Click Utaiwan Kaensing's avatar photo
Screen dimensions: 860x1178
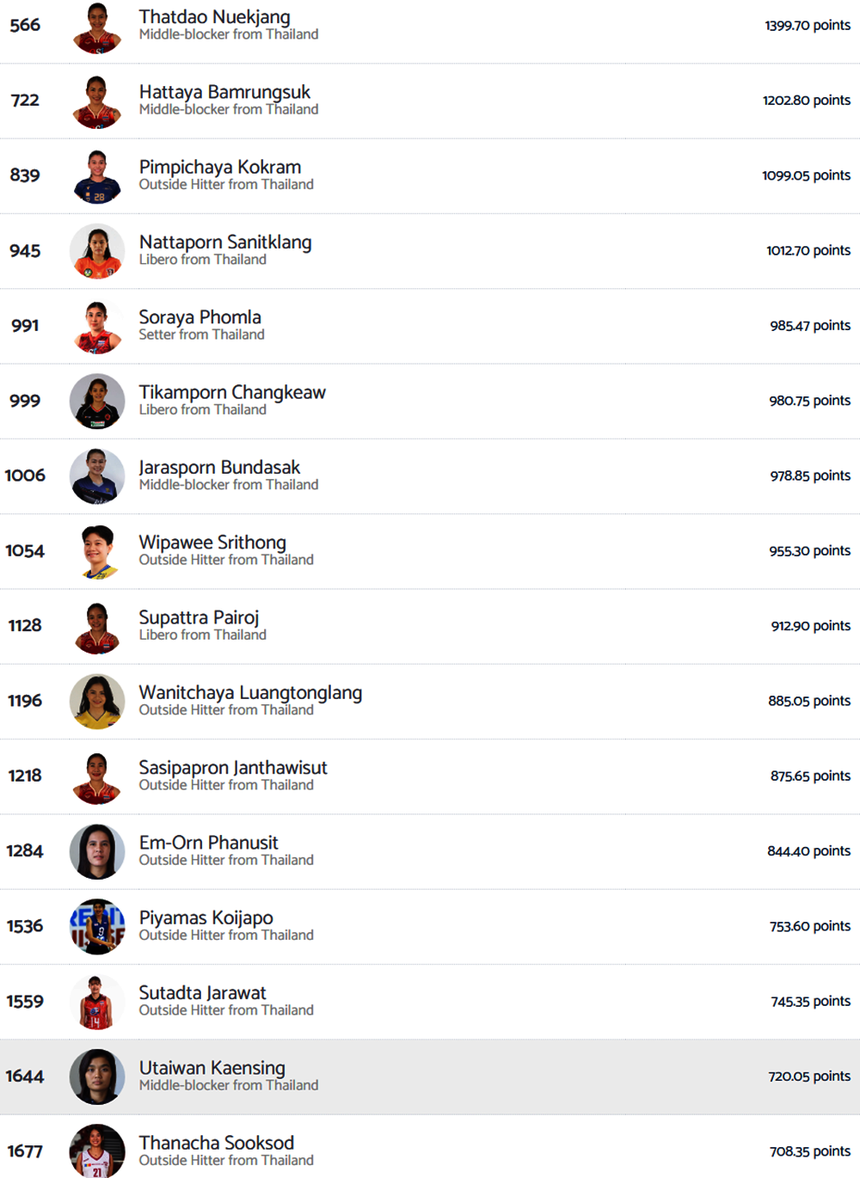tap(97, 1076)
